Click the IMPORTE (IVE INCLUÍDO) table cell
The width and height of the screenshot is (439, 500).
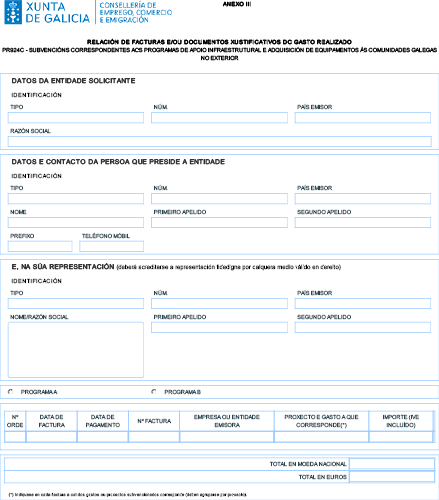401,437
